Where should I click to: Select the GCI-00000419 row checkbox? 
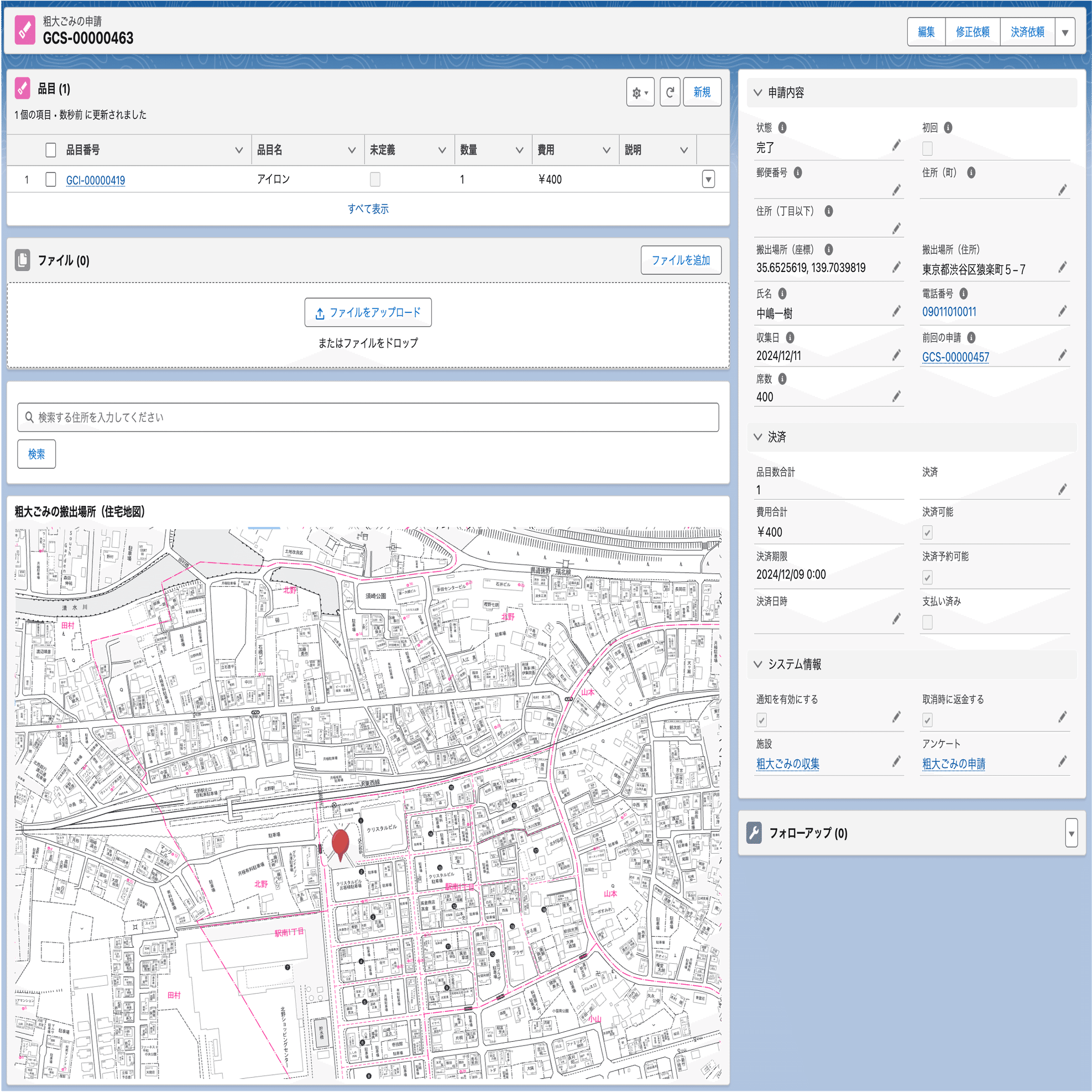[x=51, y=180]
